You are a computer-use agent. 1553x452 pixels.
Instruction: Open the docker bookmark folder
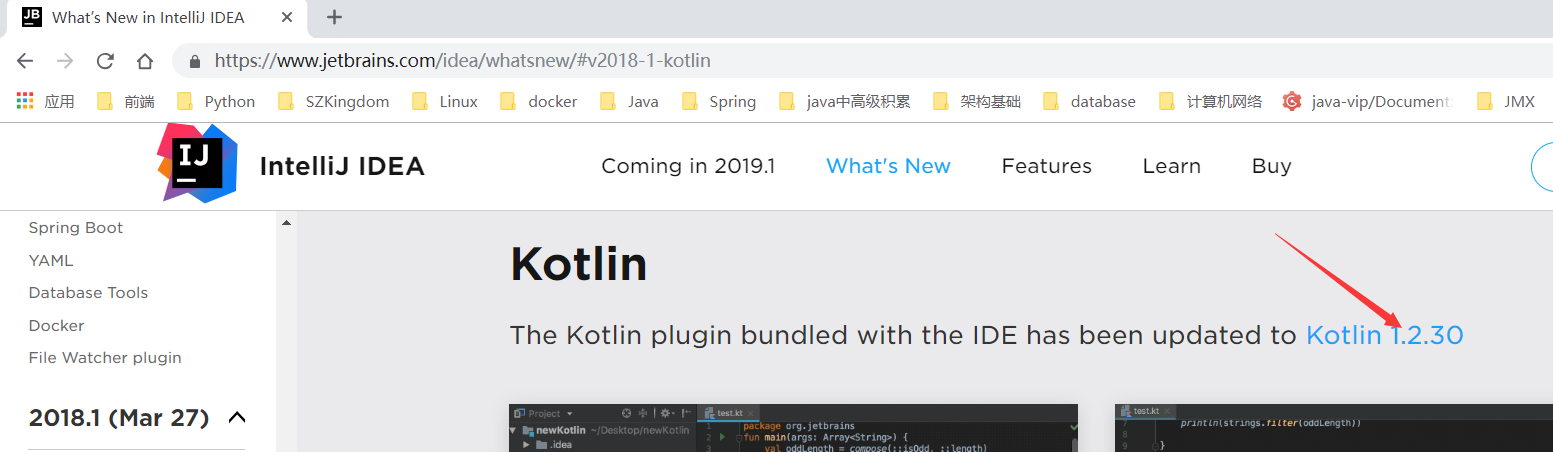point(538,101)
